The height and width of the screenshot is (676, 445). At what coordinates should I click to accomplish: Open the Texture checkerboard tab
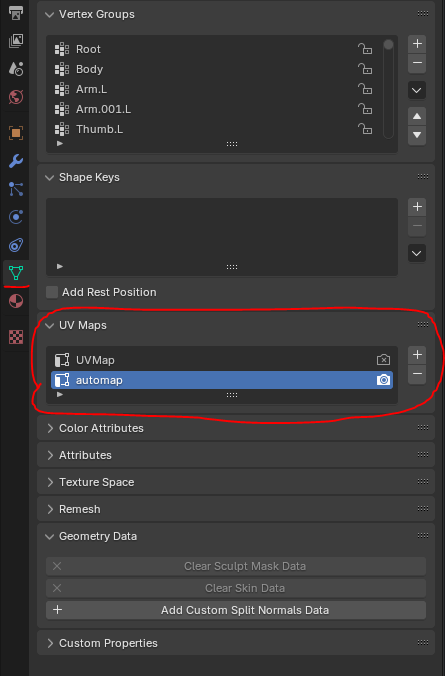(16, 337)
